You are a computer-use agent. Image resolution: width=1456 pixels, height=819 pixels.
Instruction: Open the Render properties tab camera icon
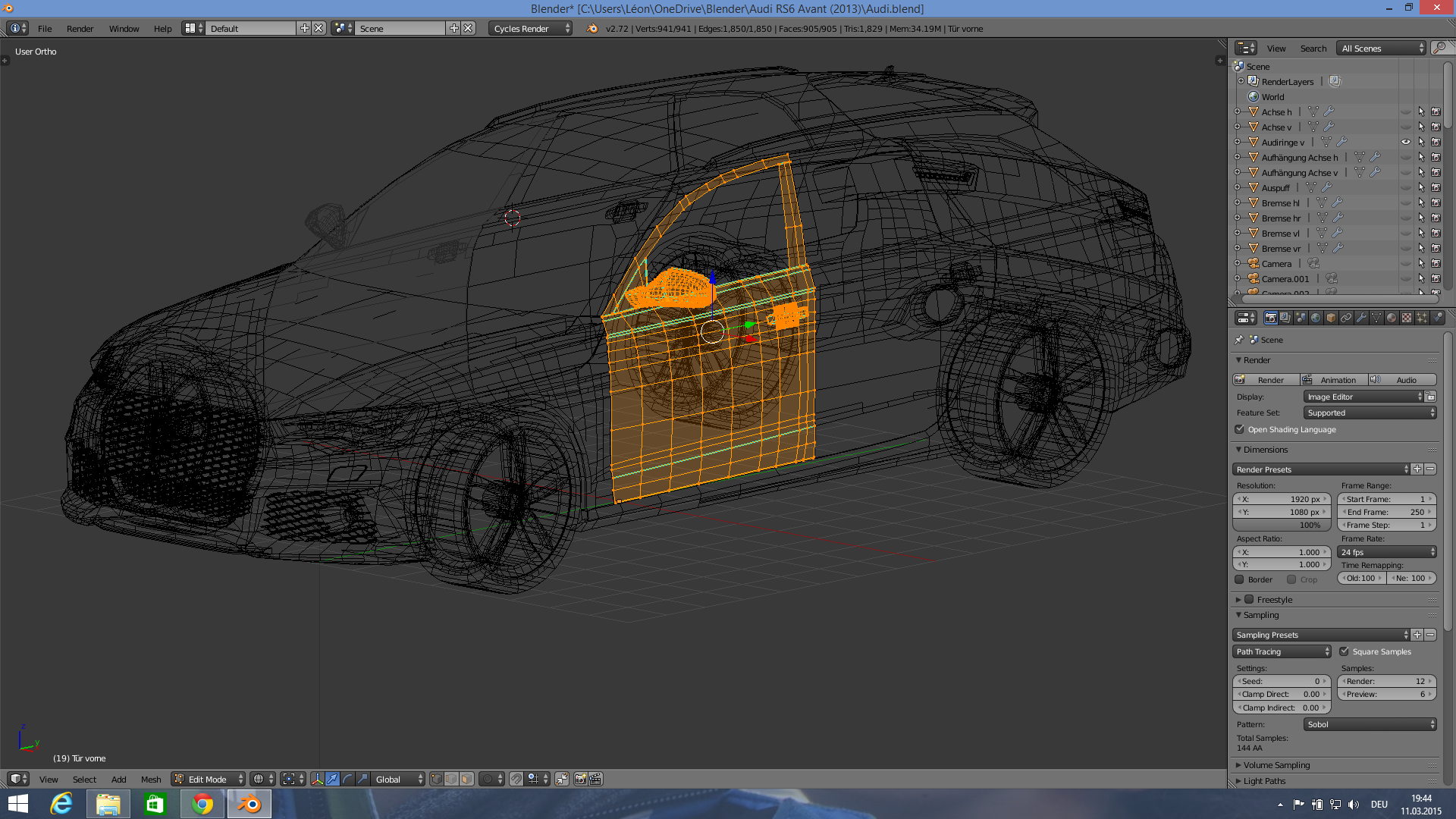1271,318
